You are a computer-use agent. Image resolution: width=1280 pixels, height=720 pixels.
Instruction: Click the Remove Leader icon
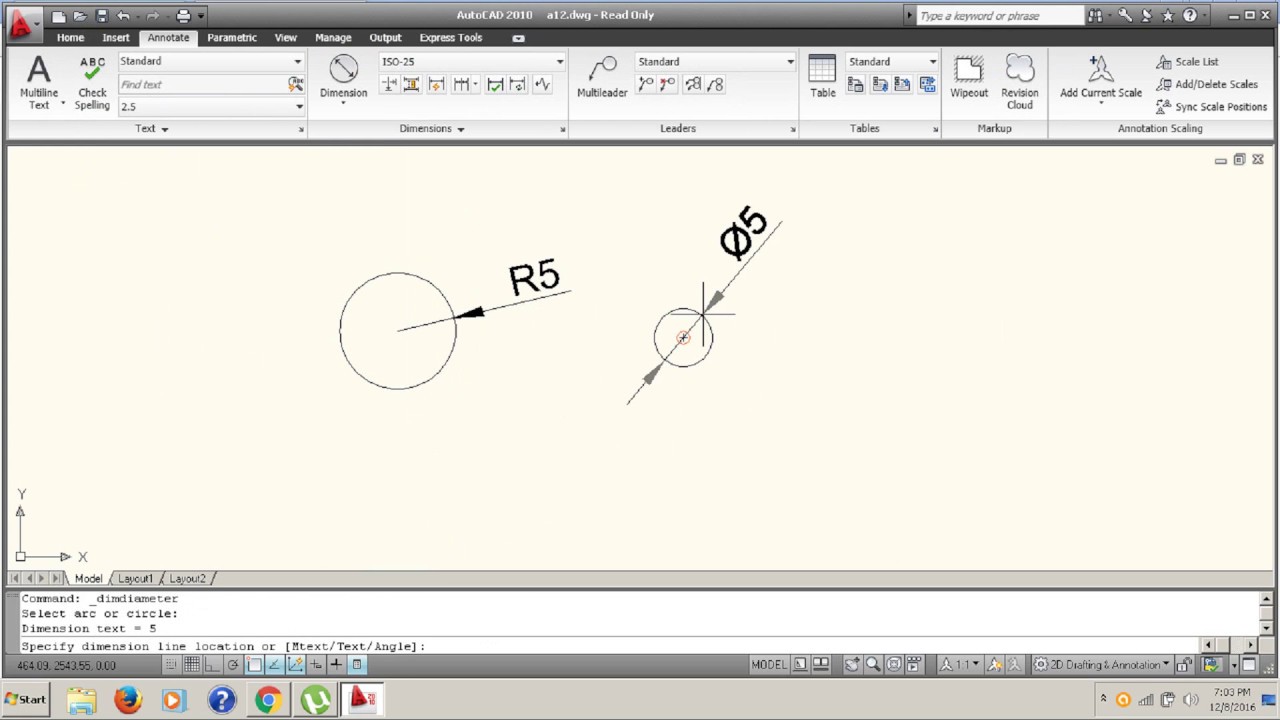pyautogui.click(x=667, y=85)
